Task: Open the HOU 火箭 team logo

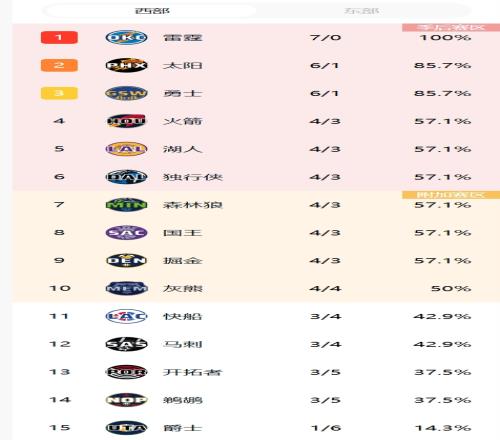Action: pos(126,121)
